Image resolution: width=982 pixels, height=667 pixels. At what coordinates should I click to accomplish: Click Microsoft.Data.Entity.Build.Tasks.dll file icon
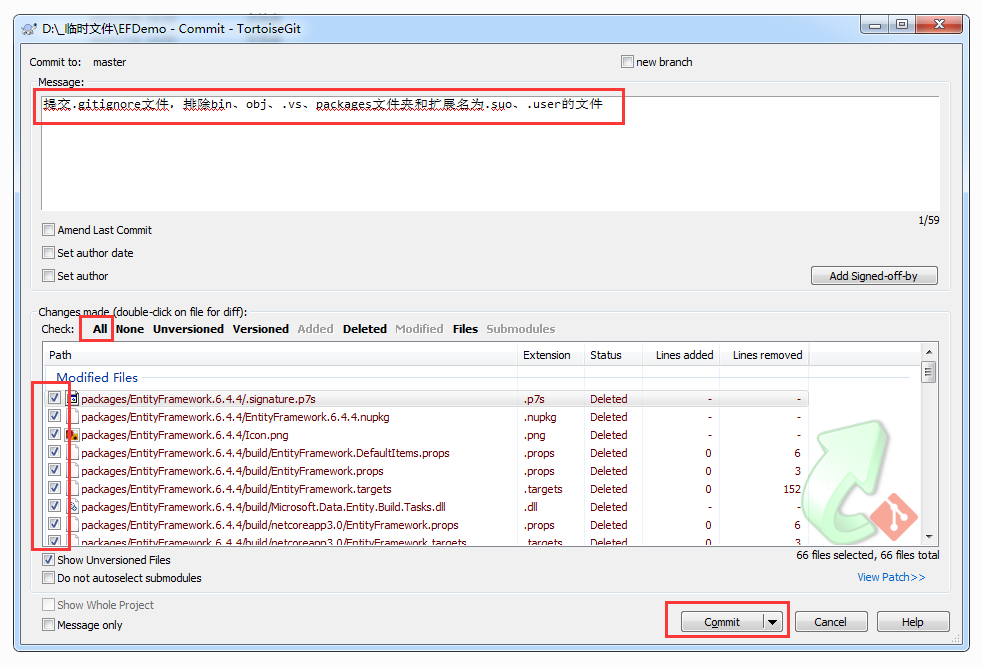click(x=72, y=507)
